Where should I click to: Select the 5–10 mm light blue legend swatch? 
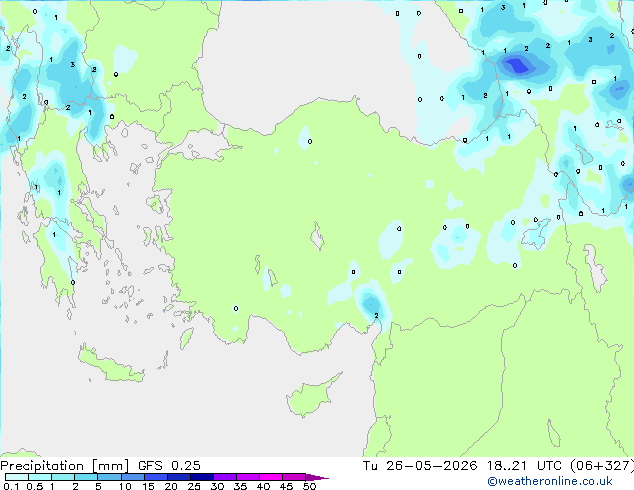[x=109, y=477]
